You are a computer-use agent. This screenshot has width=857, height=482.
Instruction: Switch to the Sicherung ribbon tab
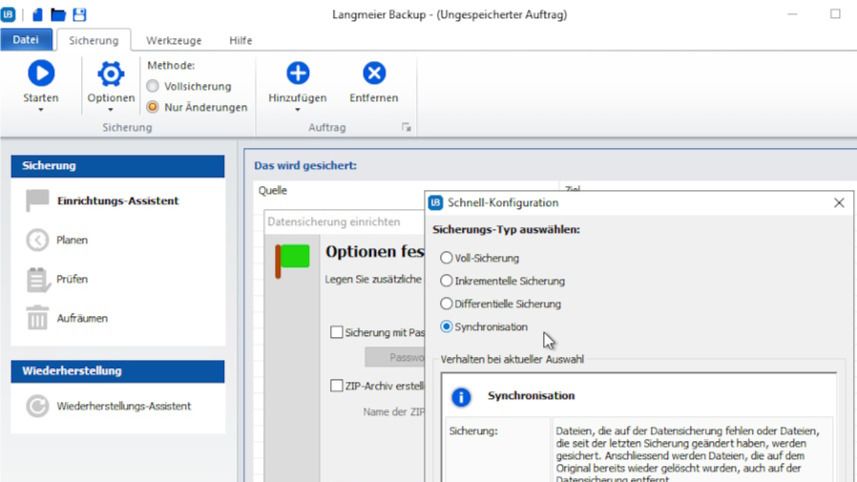93,40
